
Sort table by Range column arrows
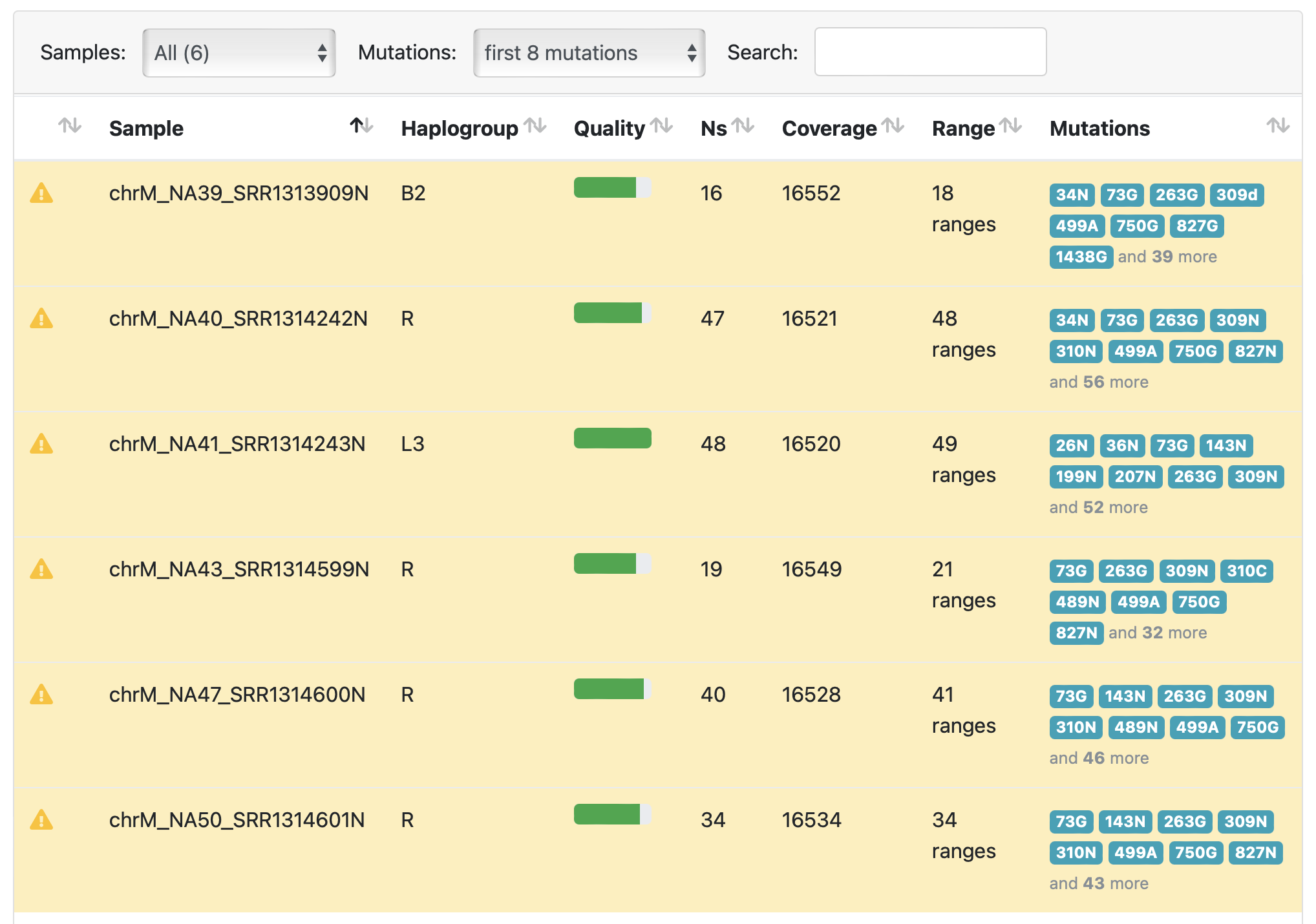[1010, 125]
